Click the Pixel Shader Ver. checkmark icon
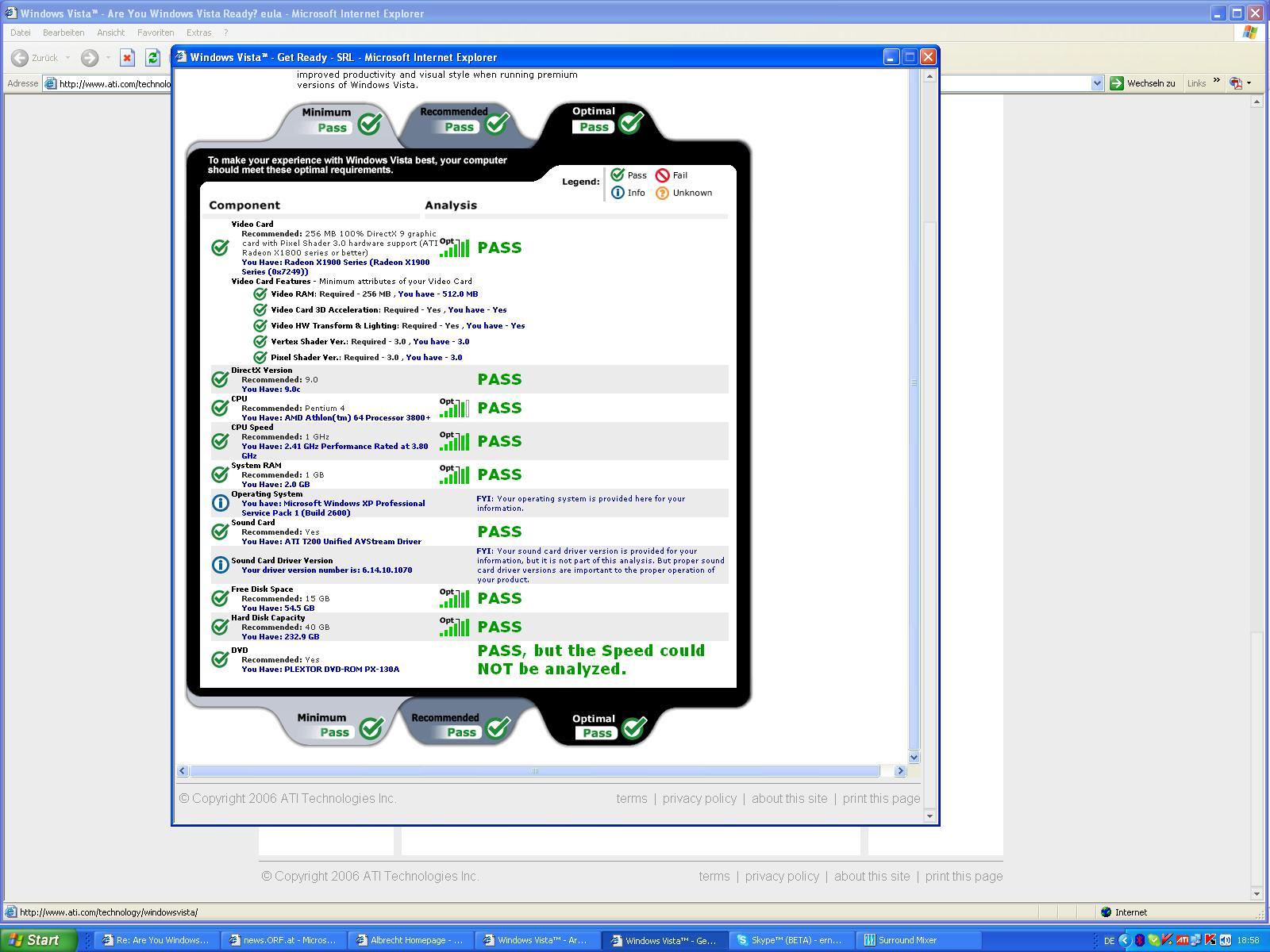The image size is (1270, 952). (260, 357)
